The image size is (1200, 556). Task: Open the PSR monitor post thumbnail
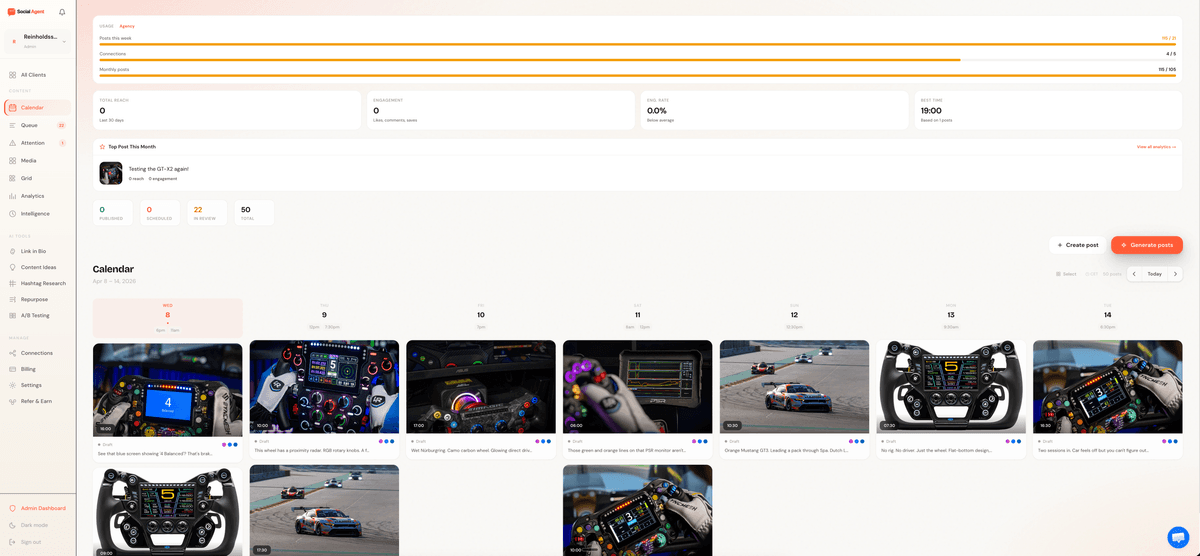pyautogui.click(x=638, y=388)
